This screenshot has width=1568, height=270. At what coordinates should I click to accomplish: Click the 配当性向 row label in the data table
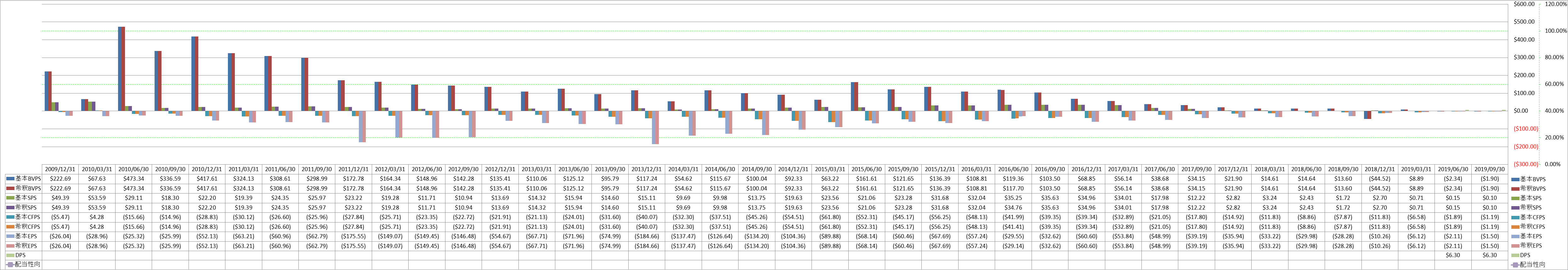pos(23,265)
